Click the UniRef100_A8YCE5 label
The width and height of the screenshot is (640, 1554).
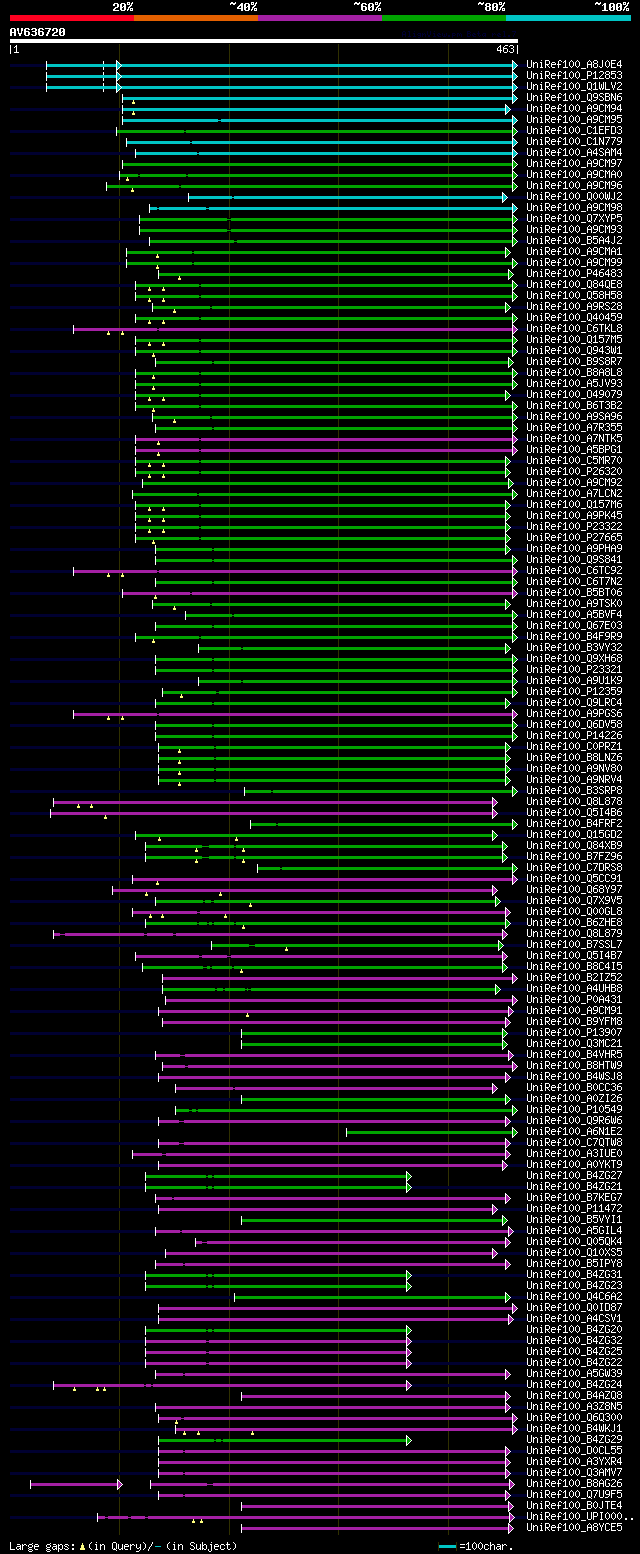[574, 1527]
